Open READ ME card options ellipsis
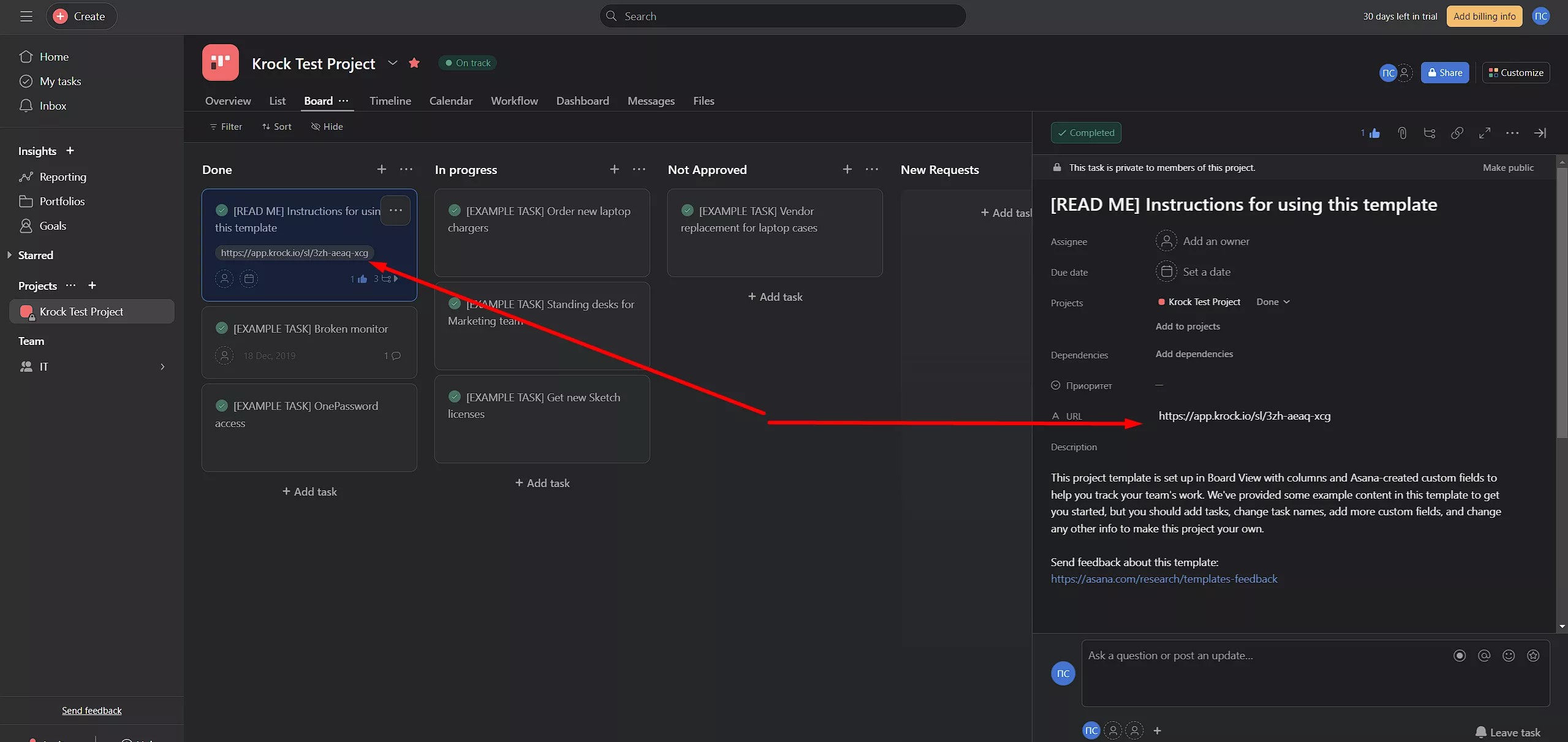 click(x=396, y=211)
